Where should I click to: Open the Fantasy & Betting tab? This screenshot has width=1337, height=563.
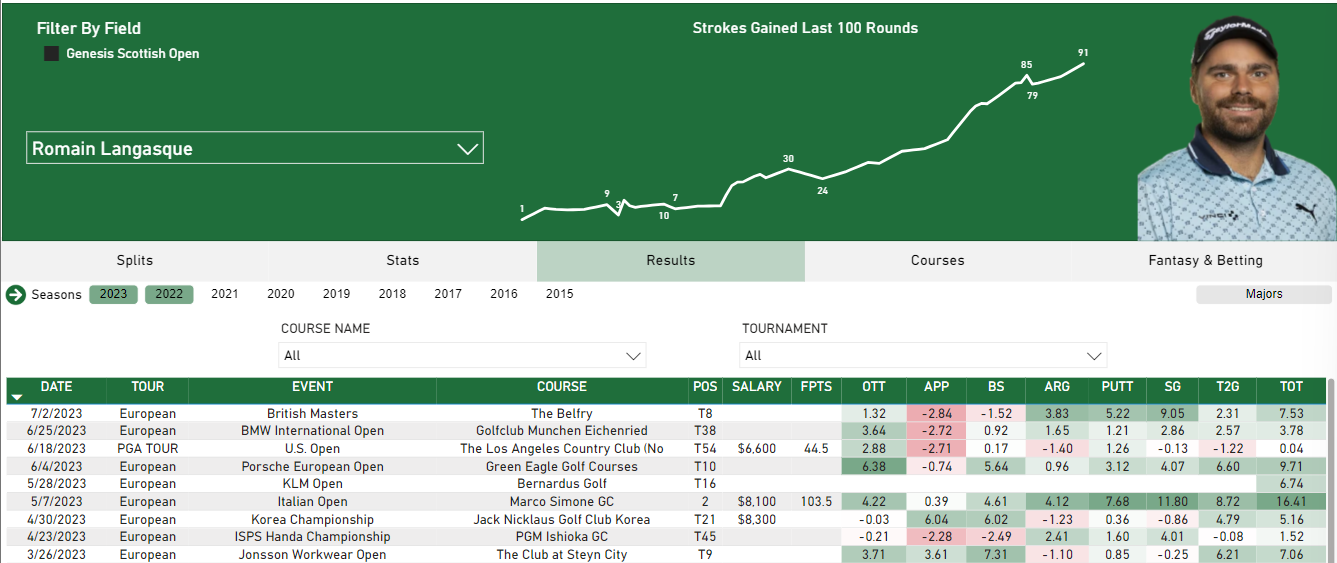[1205, 261]
